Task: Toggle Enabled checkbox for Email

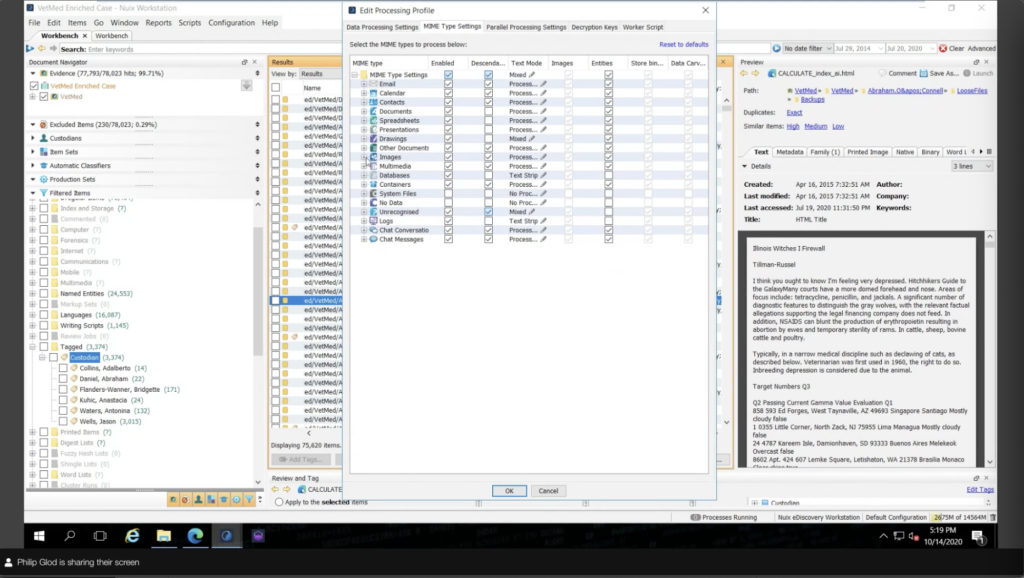Action: pyautogui.click(x=448, y=84)
